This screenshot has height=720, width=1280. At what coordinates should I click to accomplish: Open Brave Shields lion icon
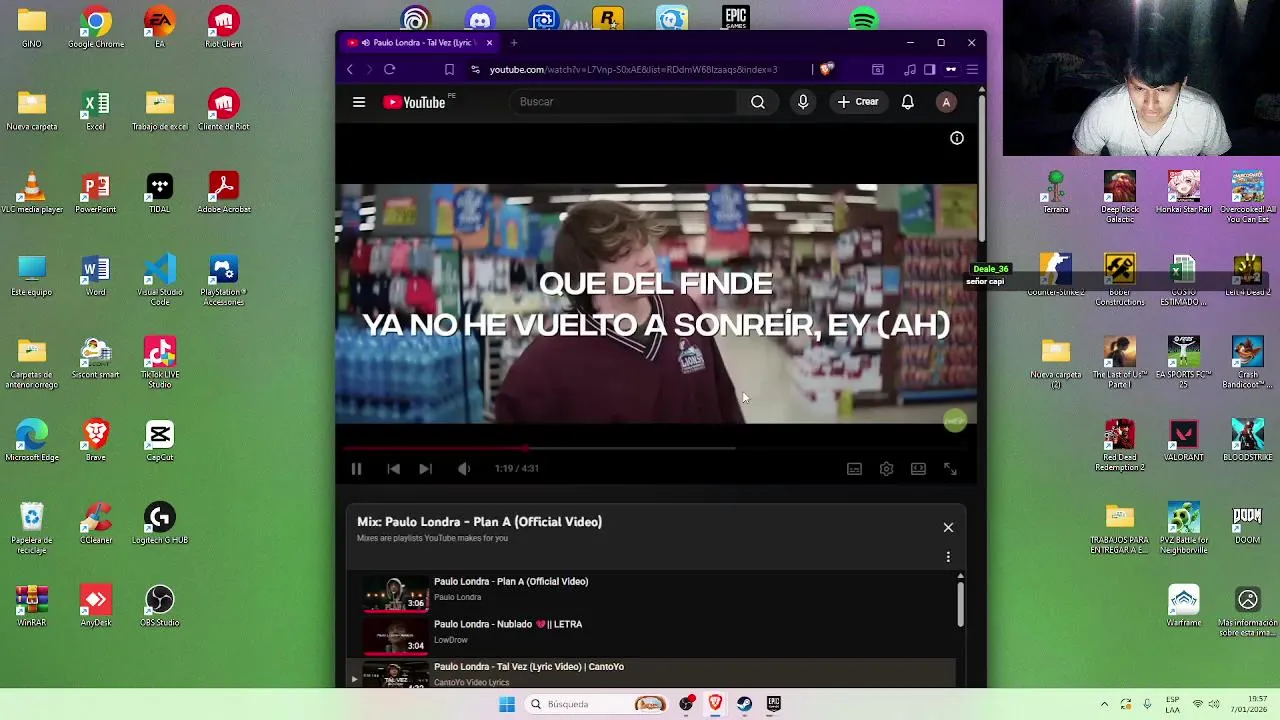(826, 70)
